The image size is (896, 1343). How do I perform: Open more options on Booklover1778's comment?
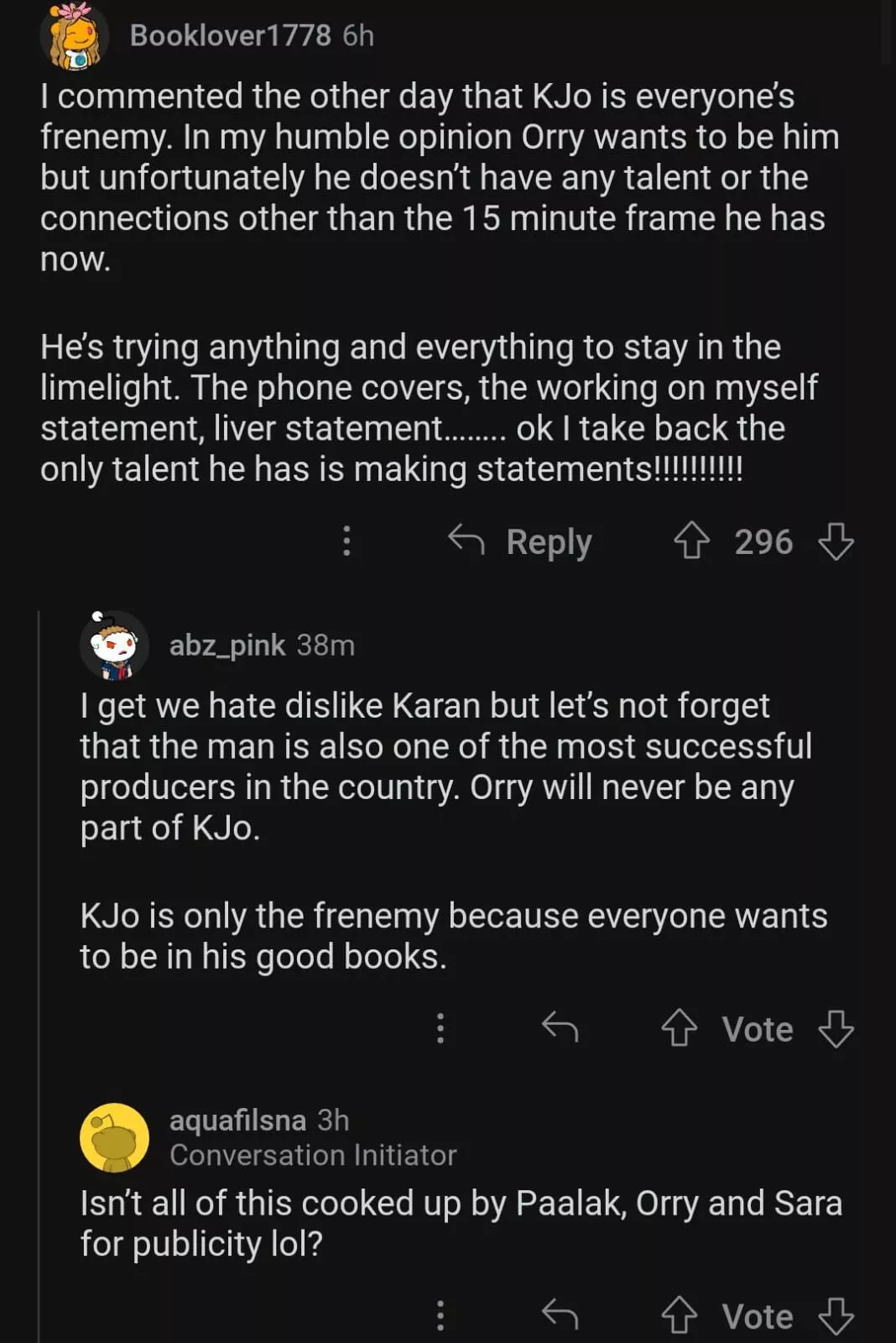tap(346, 541)
